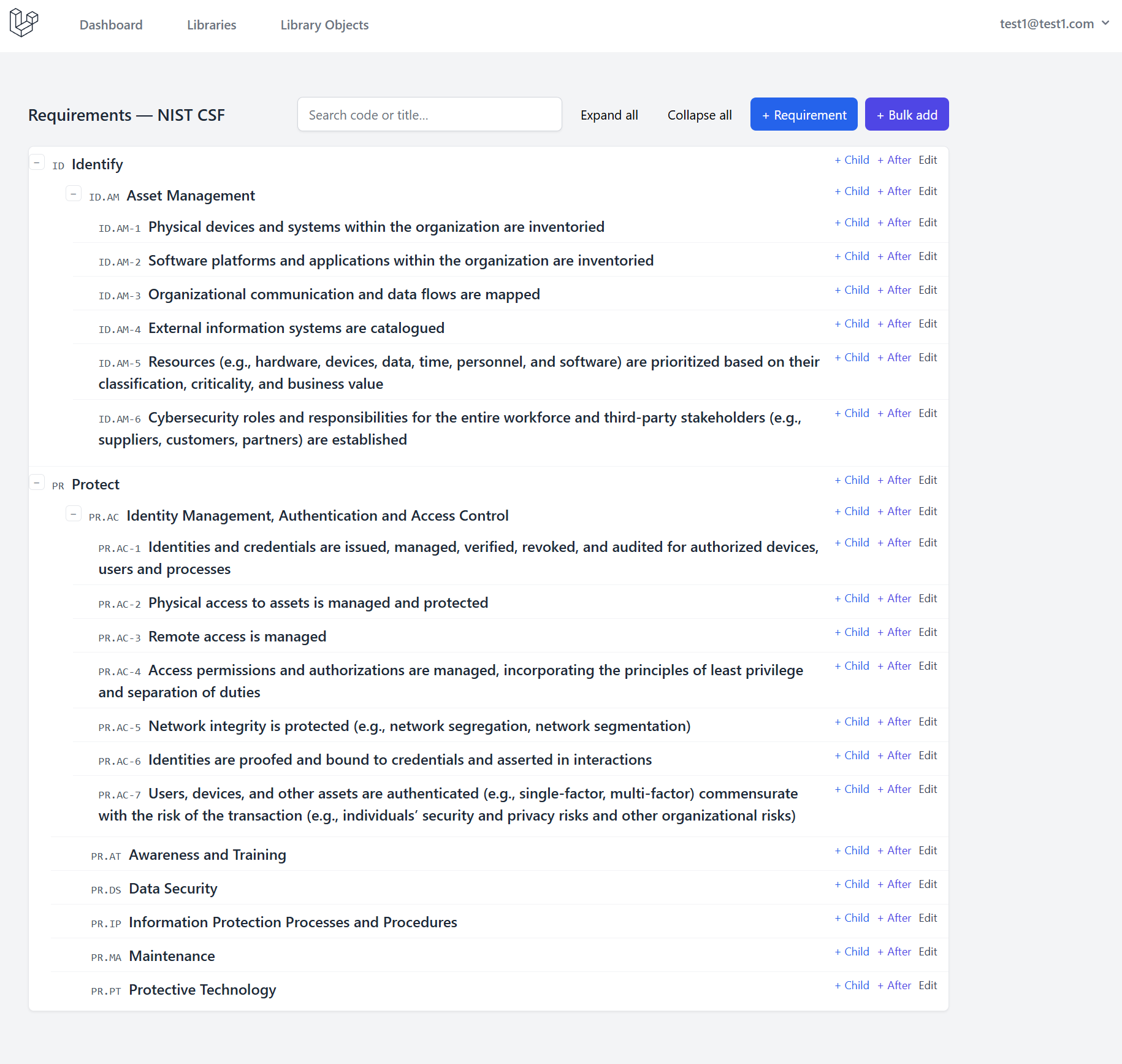
Task: Add a child under ID.AM-1
Action: tap(852, 223)
